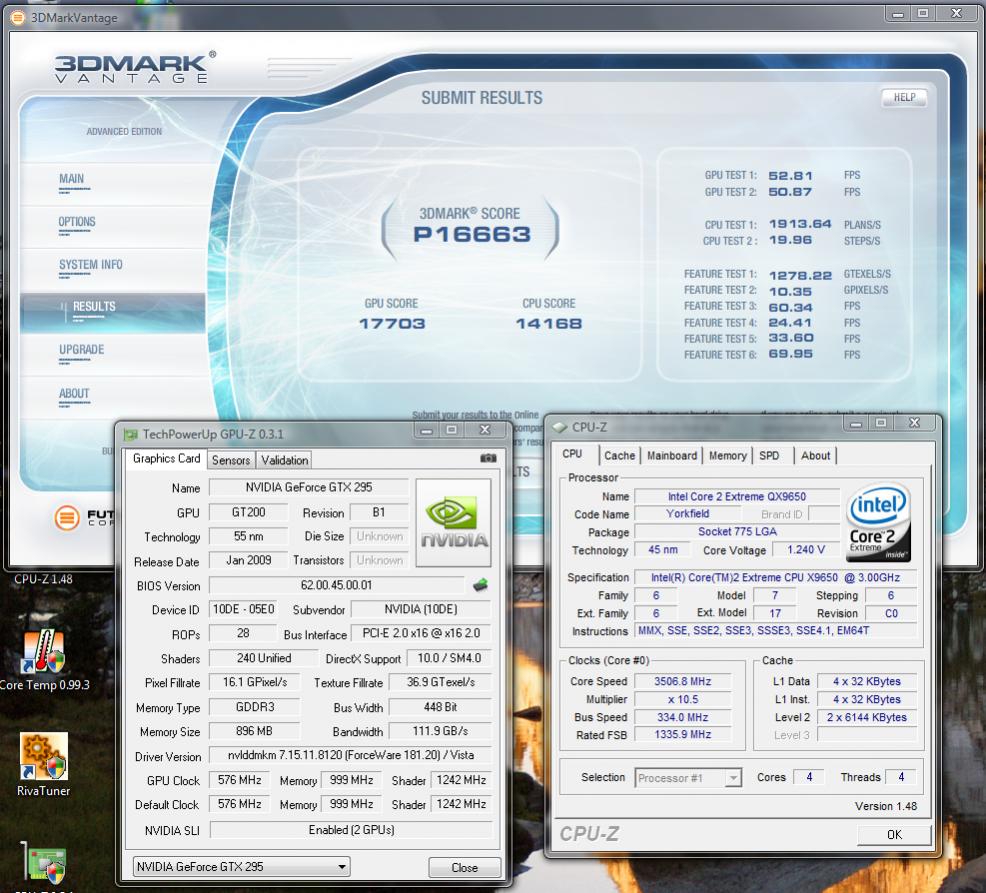The width and height of the screenshot is (986, 893).
Task: Click the GPU Clock value 576 MHz
Action: point(239,780)
